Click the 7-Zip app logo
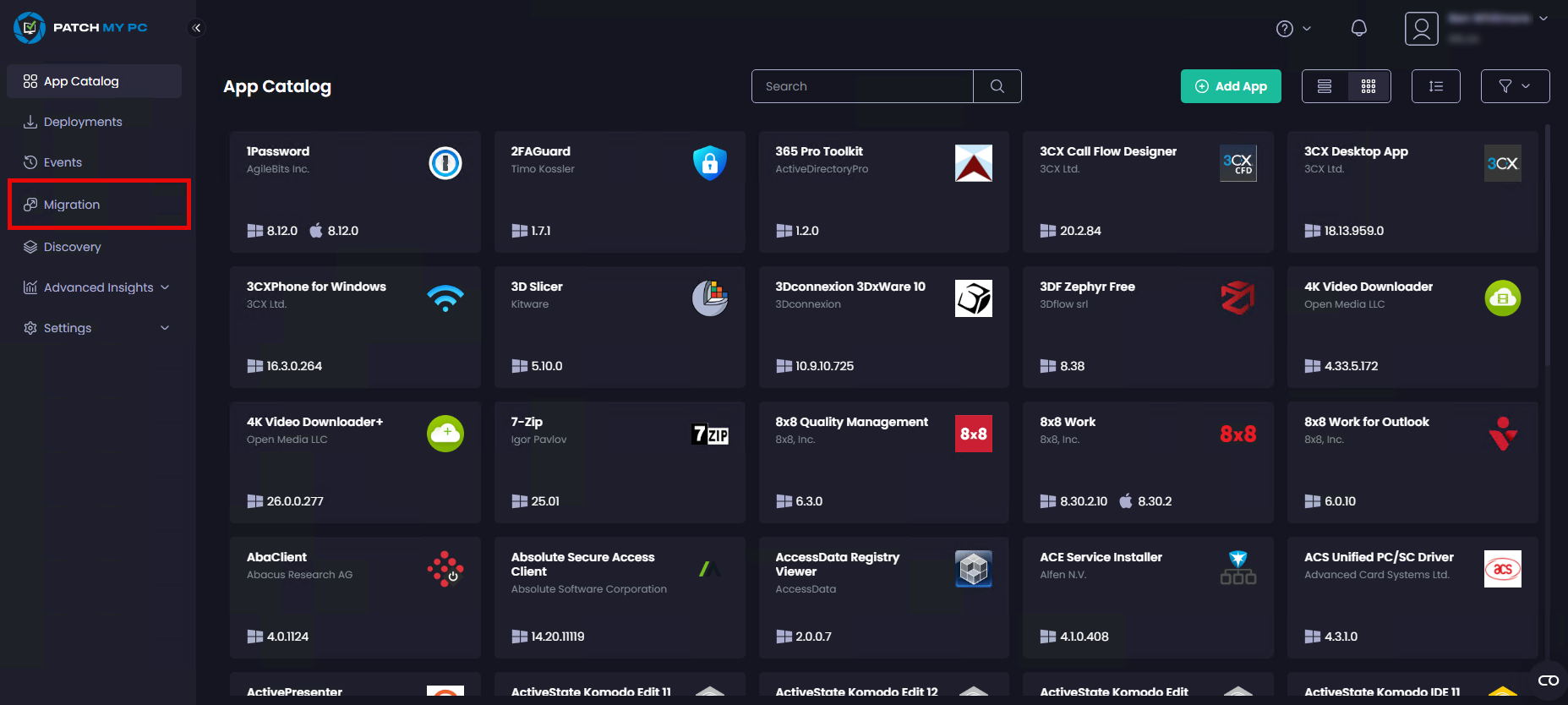1568x705 pixels. [x=710, y=434]
